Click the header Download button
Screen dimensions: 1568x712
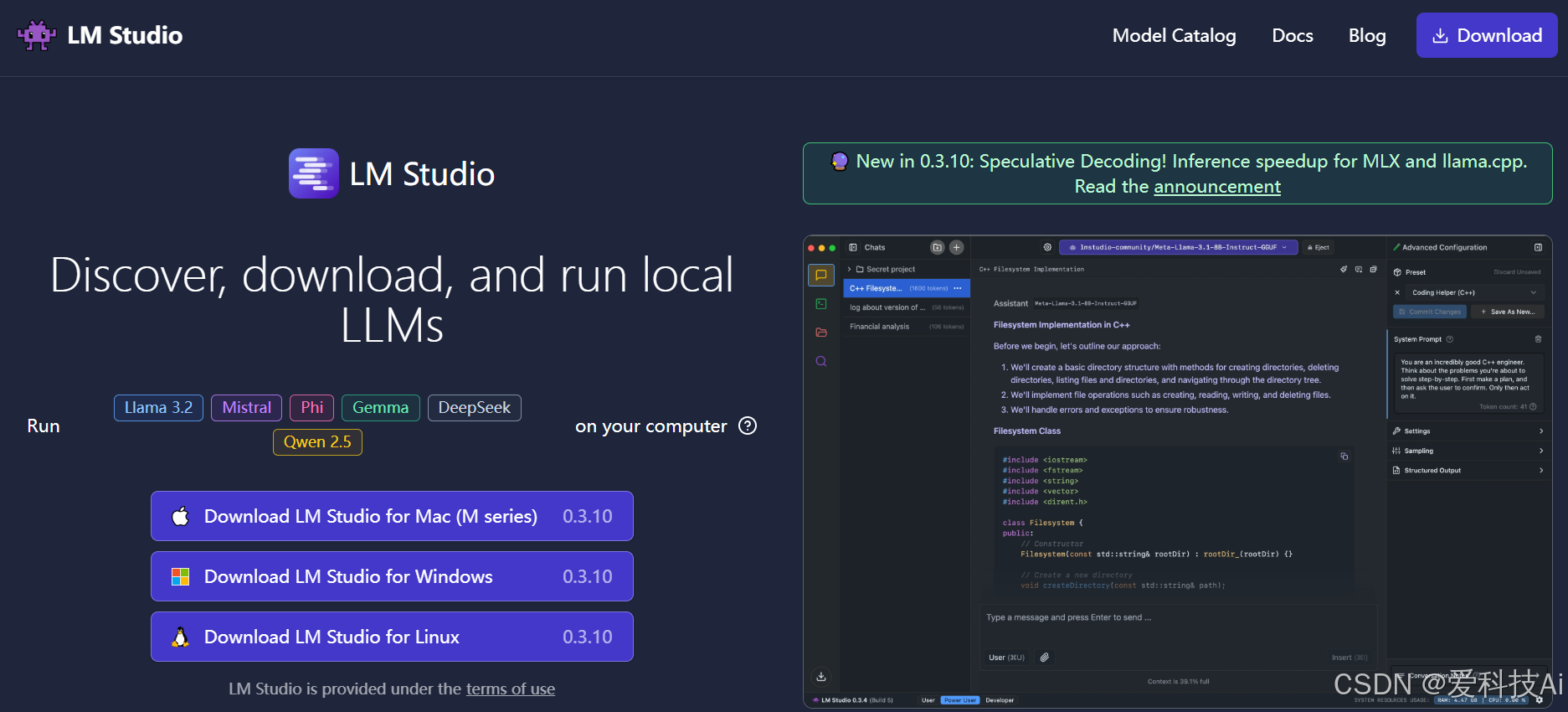pyautogui.click(x=1487, y=35)
